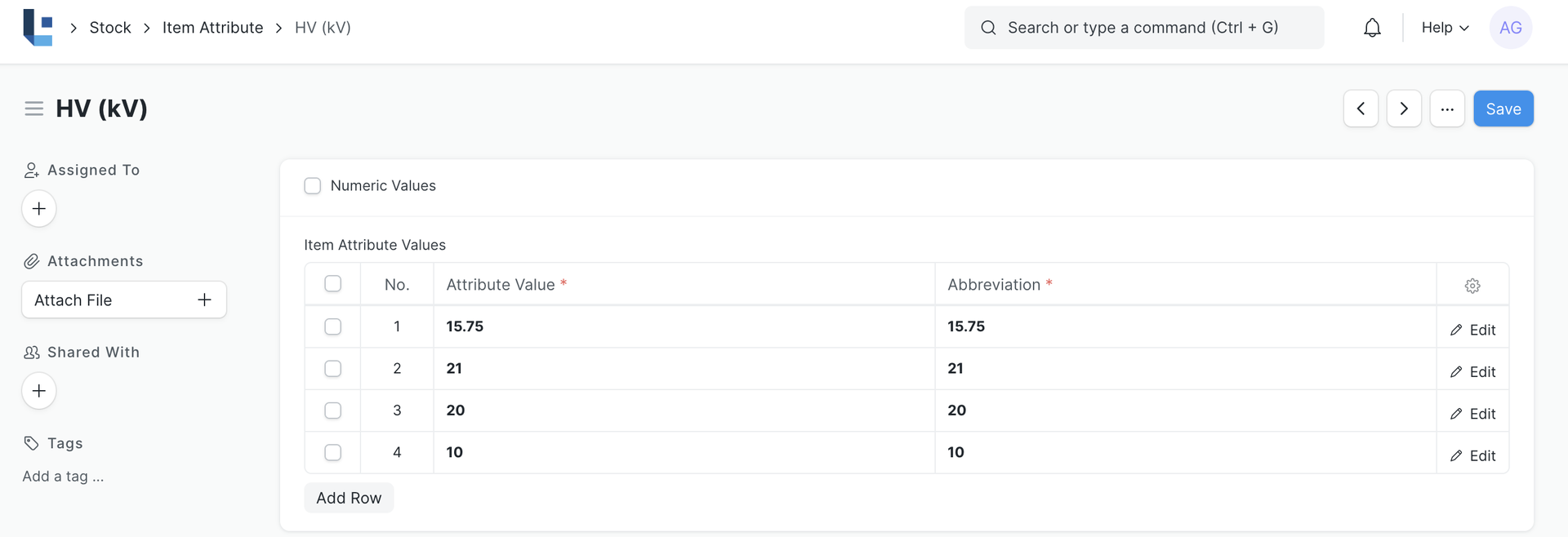The width and height of the screenshot is (1568, 537).
Task: Check the row 3 checkbox
Action: coord(332,411)
